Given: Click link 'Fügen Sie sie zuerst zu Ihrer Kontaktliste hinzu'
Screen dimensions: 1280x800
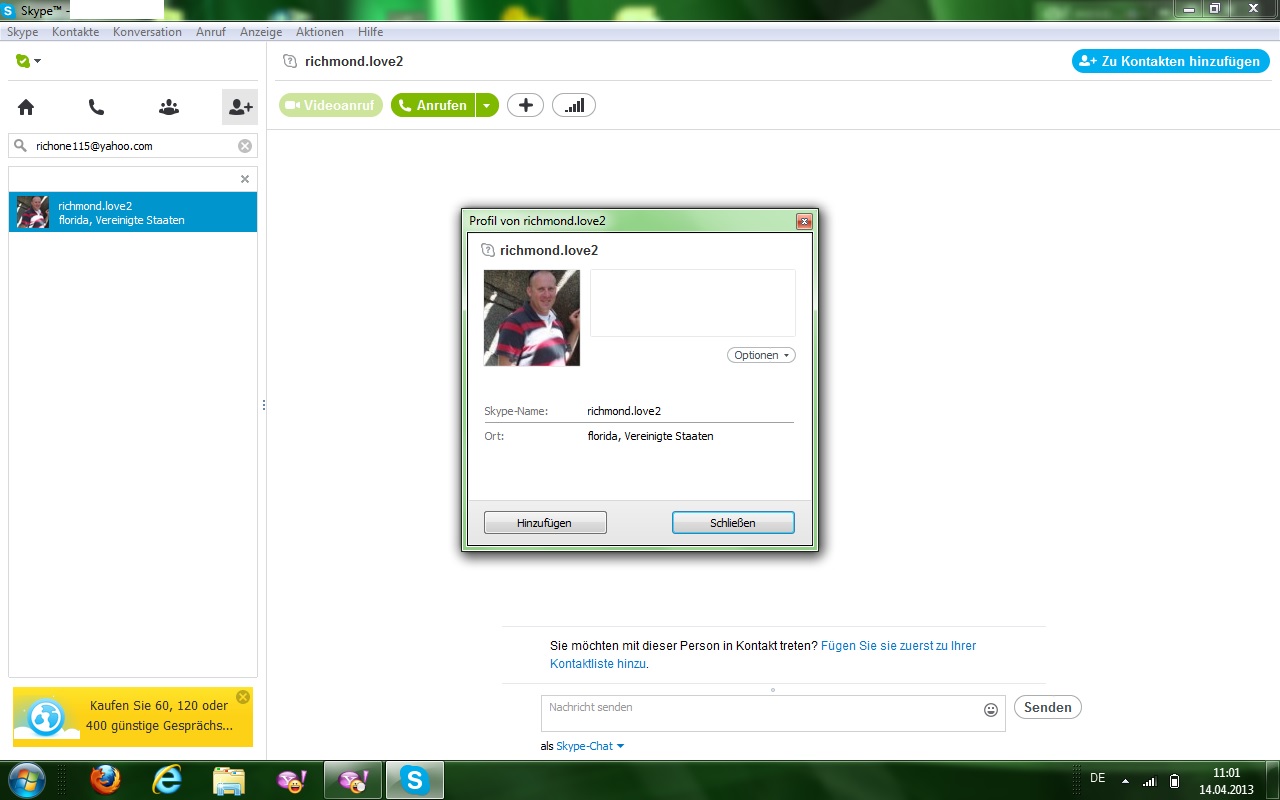Looking at the screenshot, I should click(x=763, y=655).
